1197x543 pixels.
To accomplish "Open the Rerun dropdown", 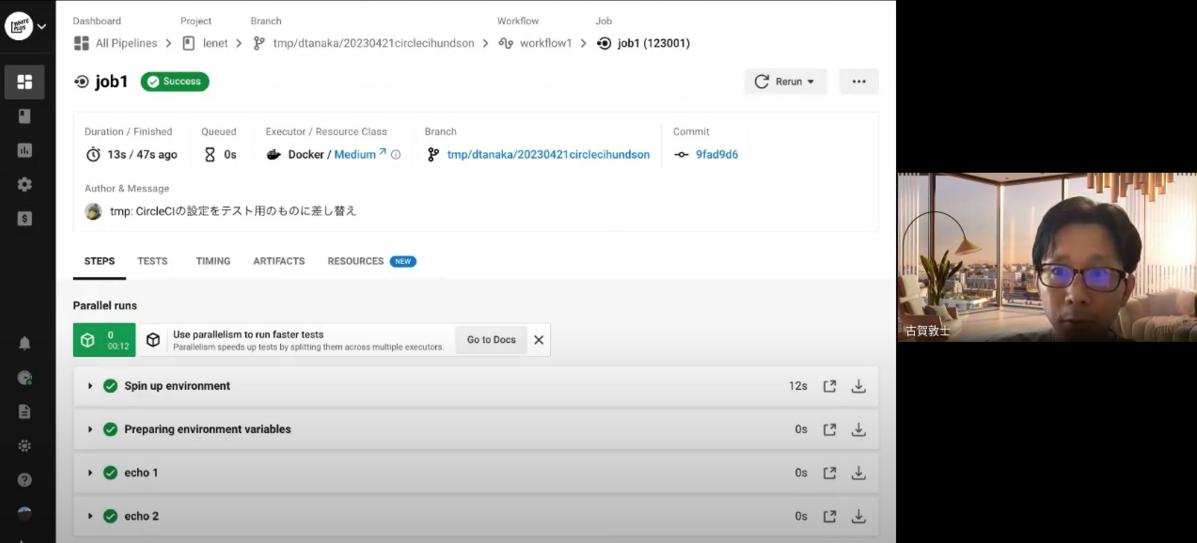I will click(x=786, y=82).
